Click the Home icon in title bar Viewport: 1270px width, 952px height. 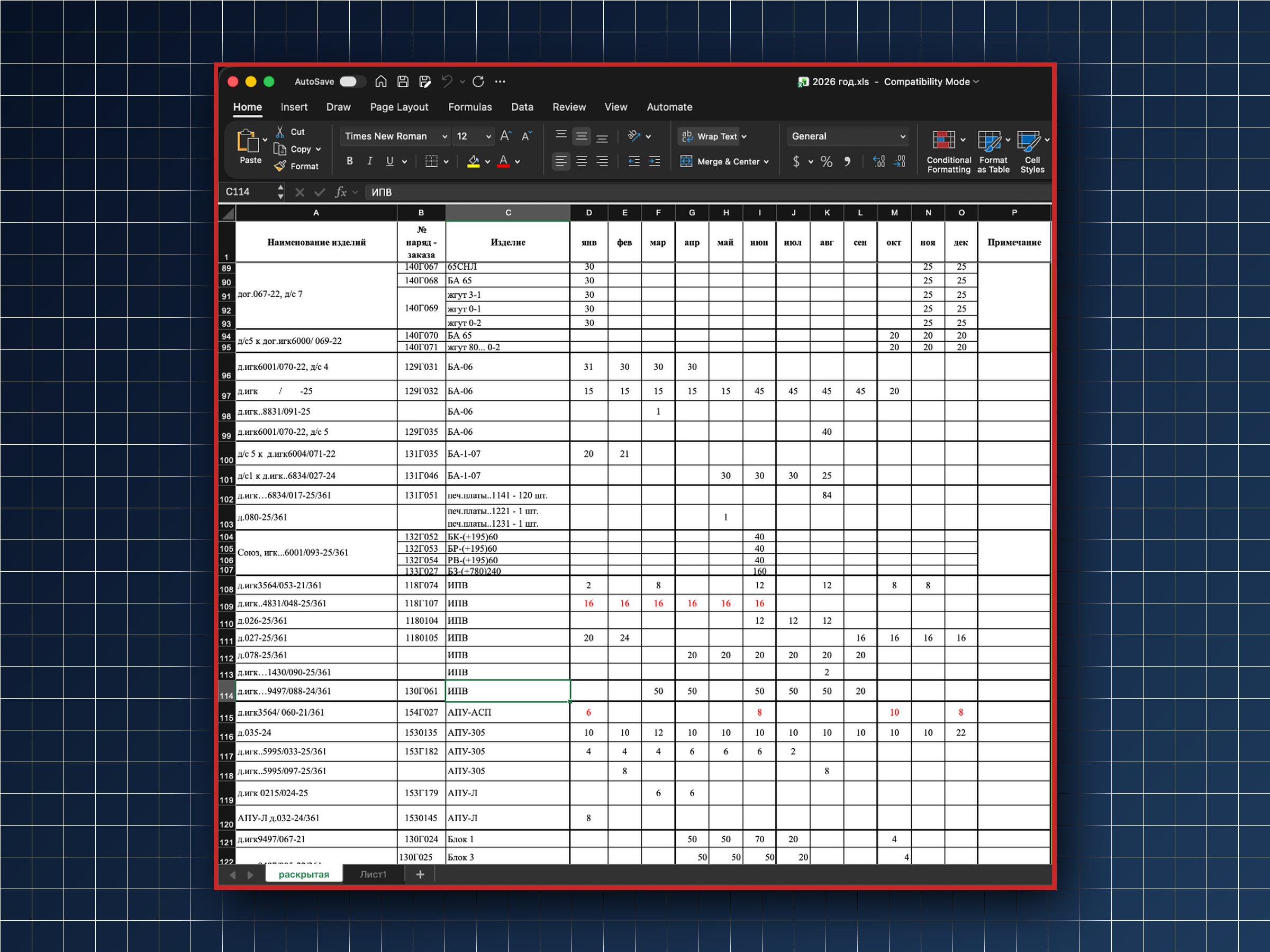(x=380, y=81)
